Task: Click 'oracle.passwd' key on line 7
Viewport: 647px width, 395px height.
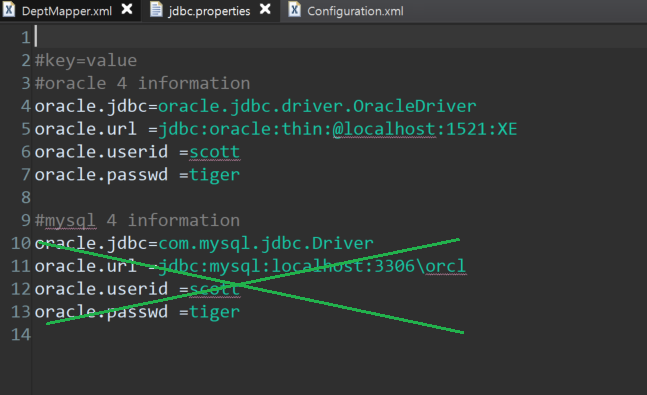Action: pyautogui.click(x=101, y=175)
